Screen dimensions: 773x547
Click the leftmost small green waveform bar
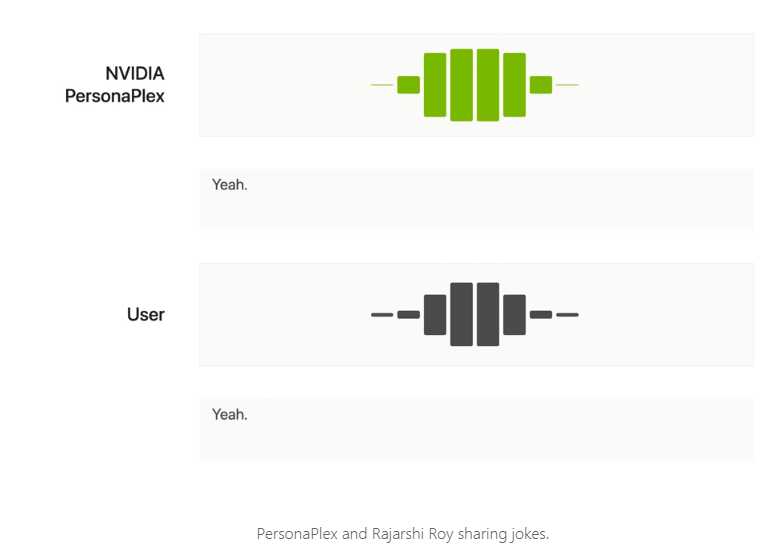(408, 85)
